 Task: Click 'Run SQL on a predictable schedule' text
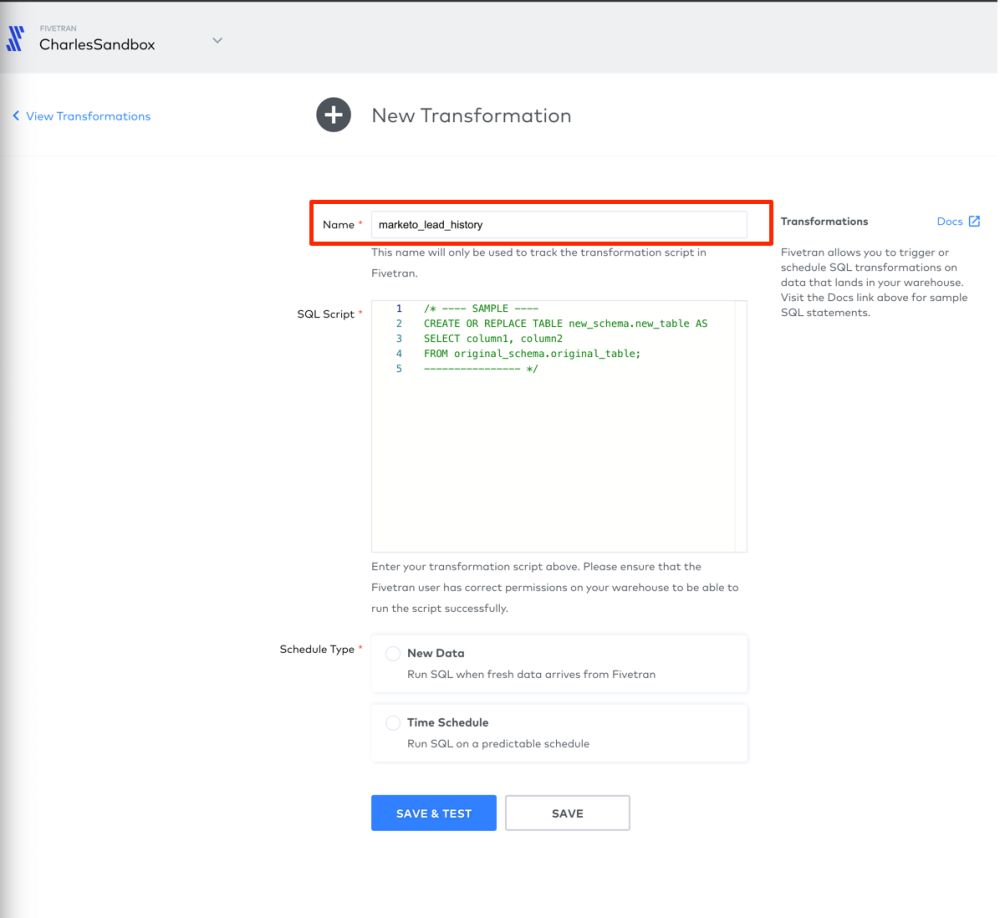click(x=498, y=744)
